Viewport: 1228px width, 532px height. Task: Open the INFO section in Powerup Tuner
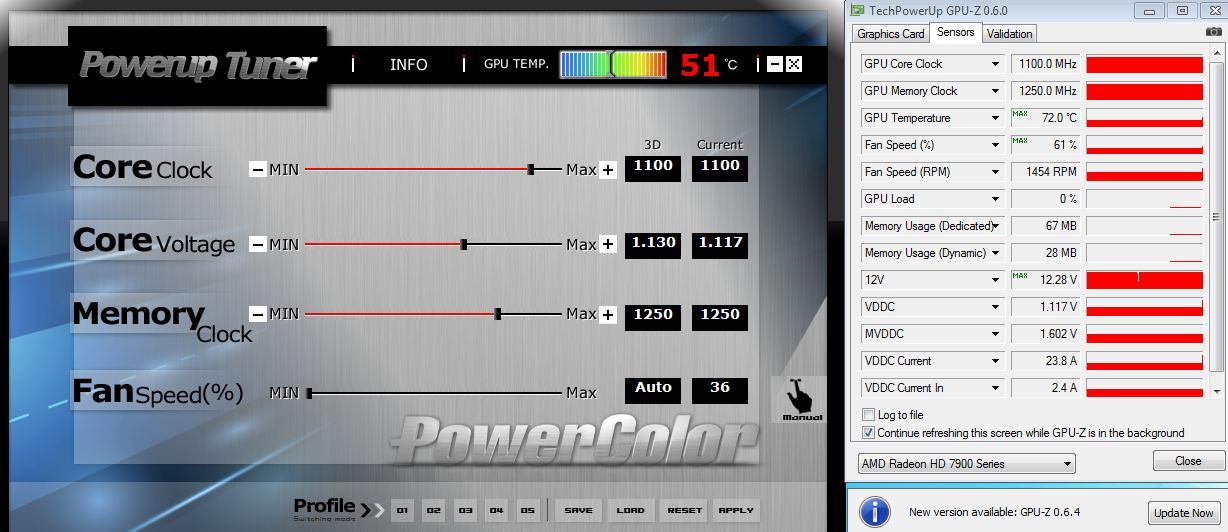(x=408, y=64)
